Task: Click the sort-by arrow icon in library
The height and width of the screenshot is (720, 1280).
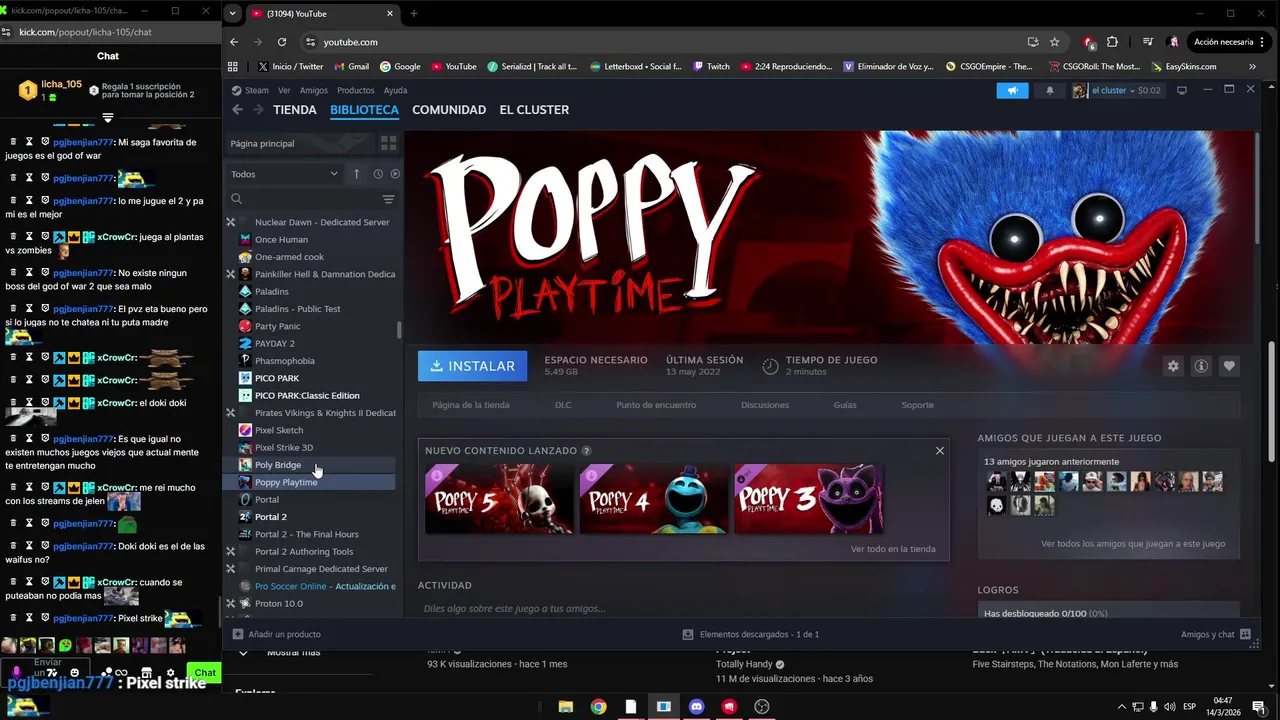Action: (356, 174)
